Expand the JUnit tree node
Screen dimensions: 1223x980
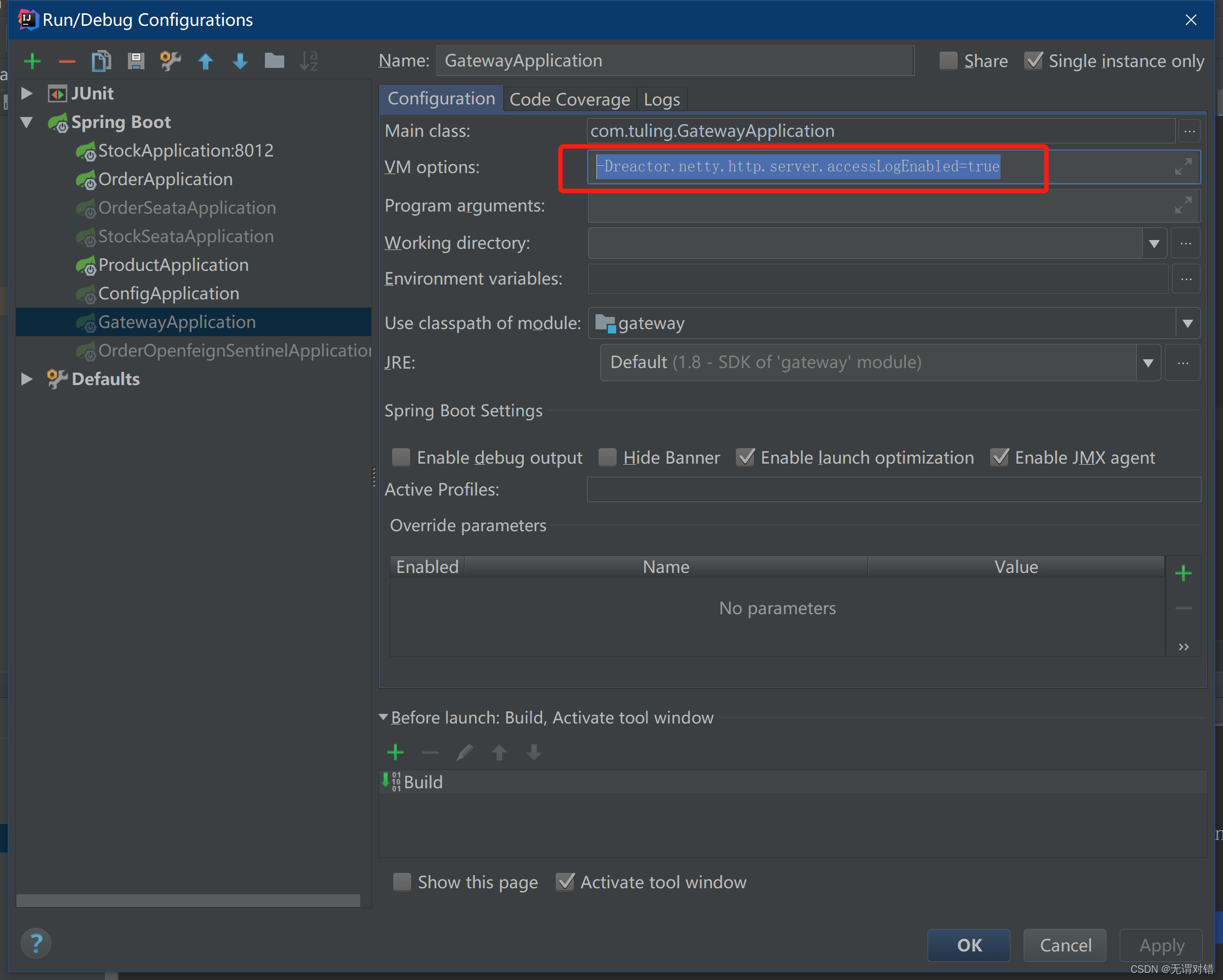26,92
